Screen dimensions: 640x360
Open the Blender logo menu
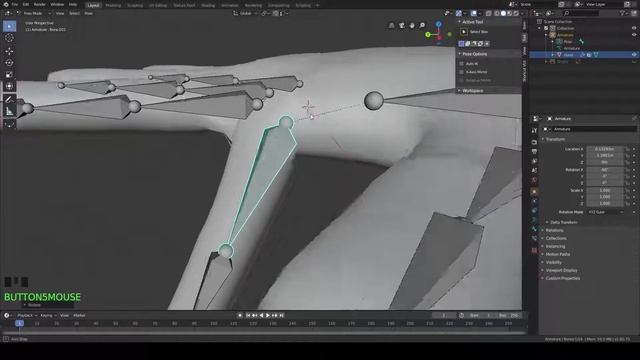coord(6,4)
